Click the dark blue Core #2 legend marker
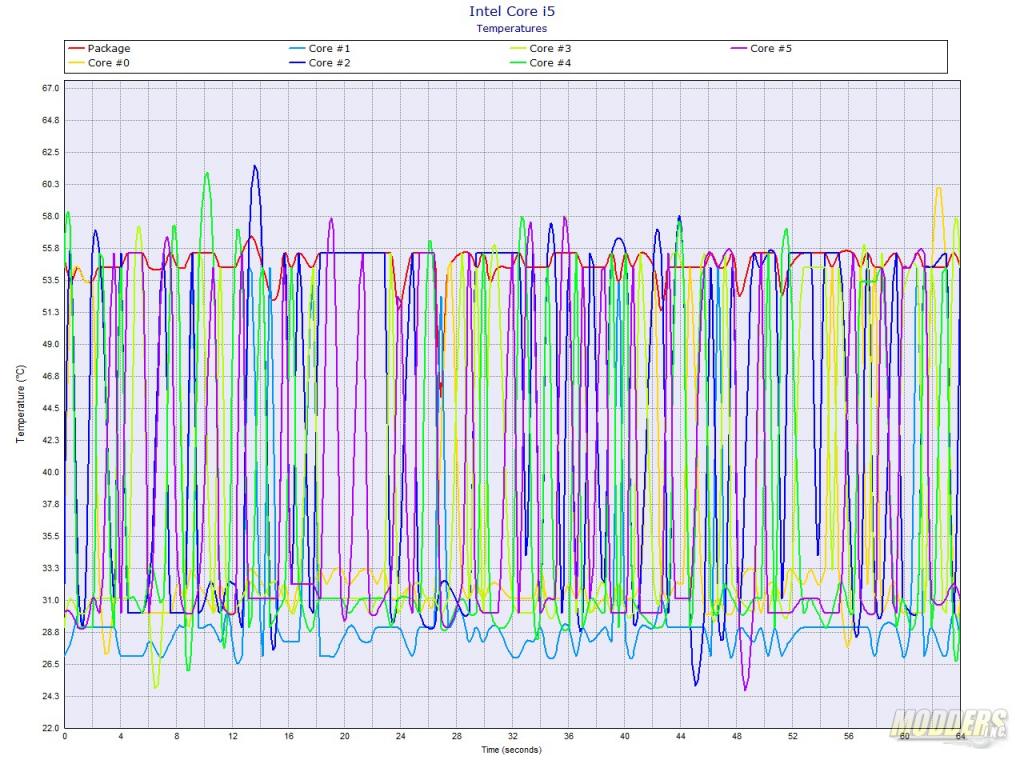 click(297, 63)
